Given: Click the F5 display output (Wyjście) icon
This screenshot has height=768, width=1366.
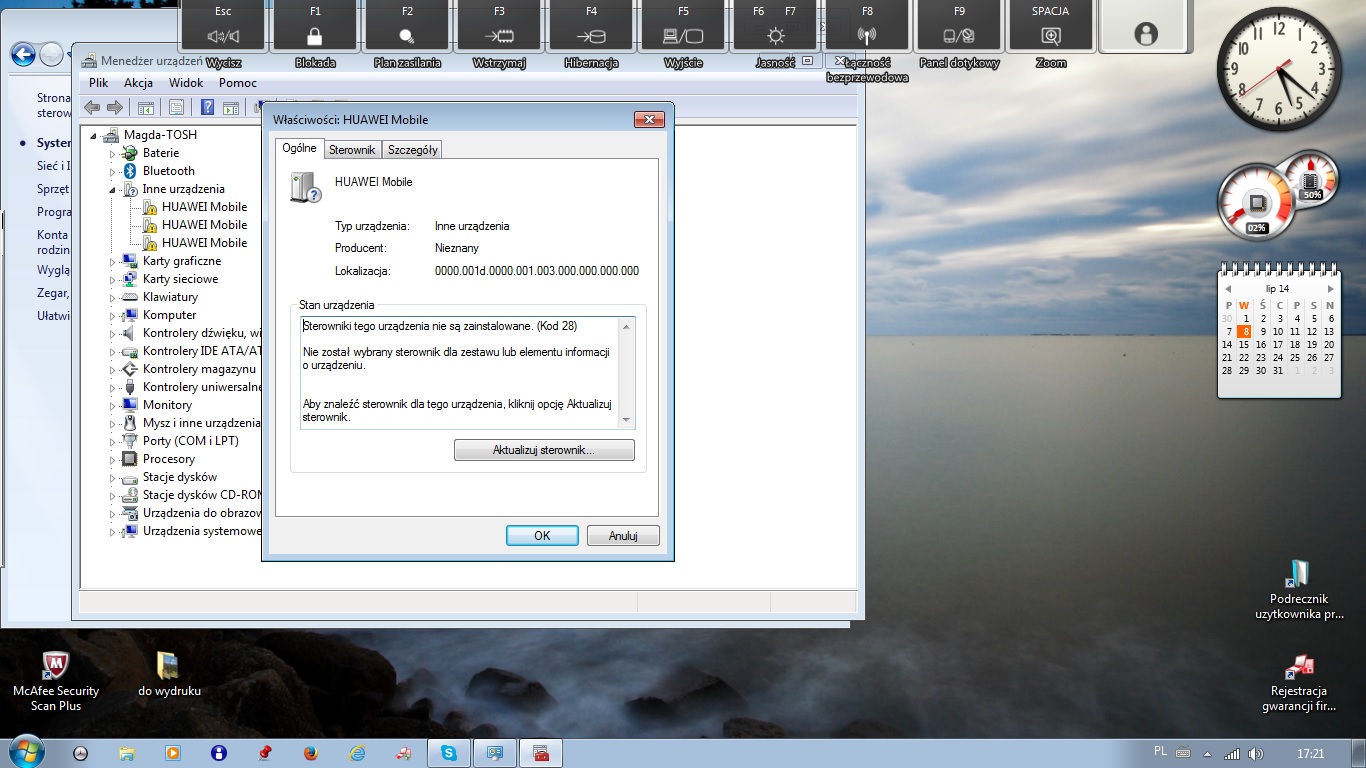Looking at the screenshot, I should 683,36.
